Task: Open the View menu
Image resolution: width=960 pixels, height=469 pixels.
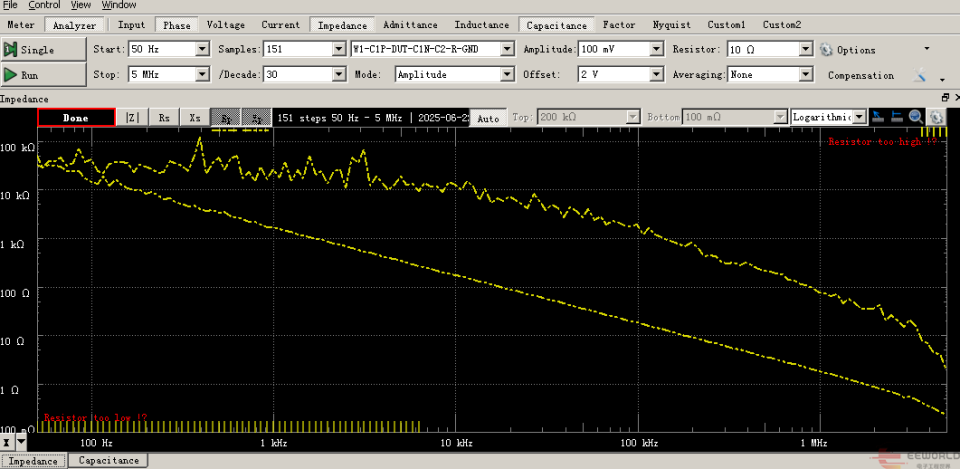Action: tap(80, 5)
